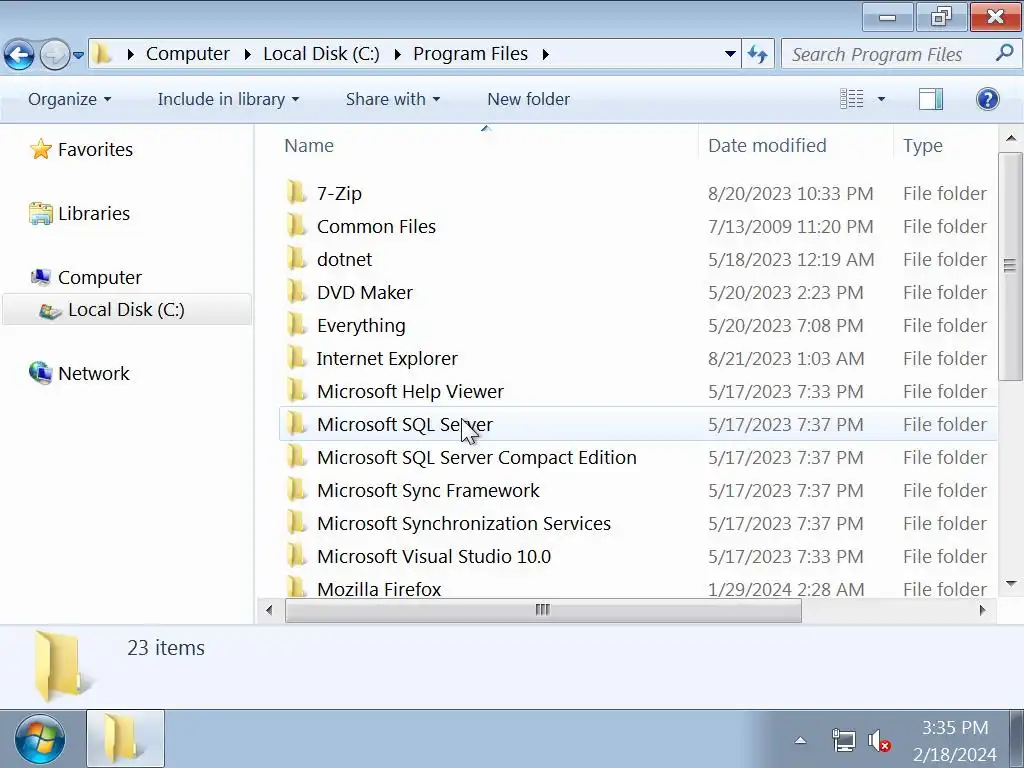Select Microsoft Synchronization Services folder name
This screenshot has height=768, width=1024.
(x=464, y=524)
